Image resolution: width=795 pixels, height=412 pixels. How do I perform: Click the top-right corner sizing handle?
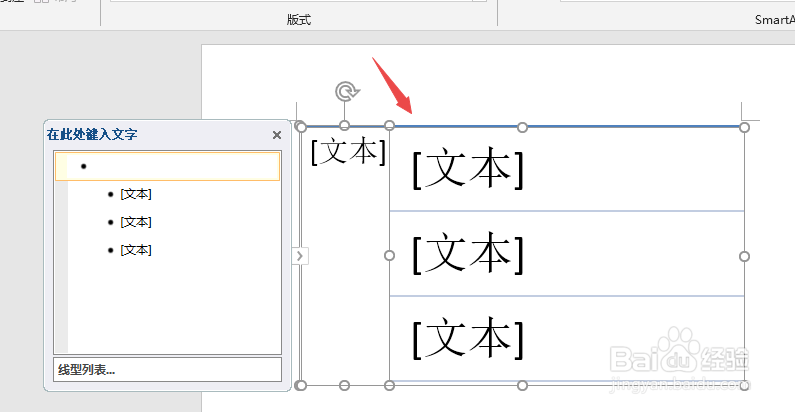click(x=744, y=127)
